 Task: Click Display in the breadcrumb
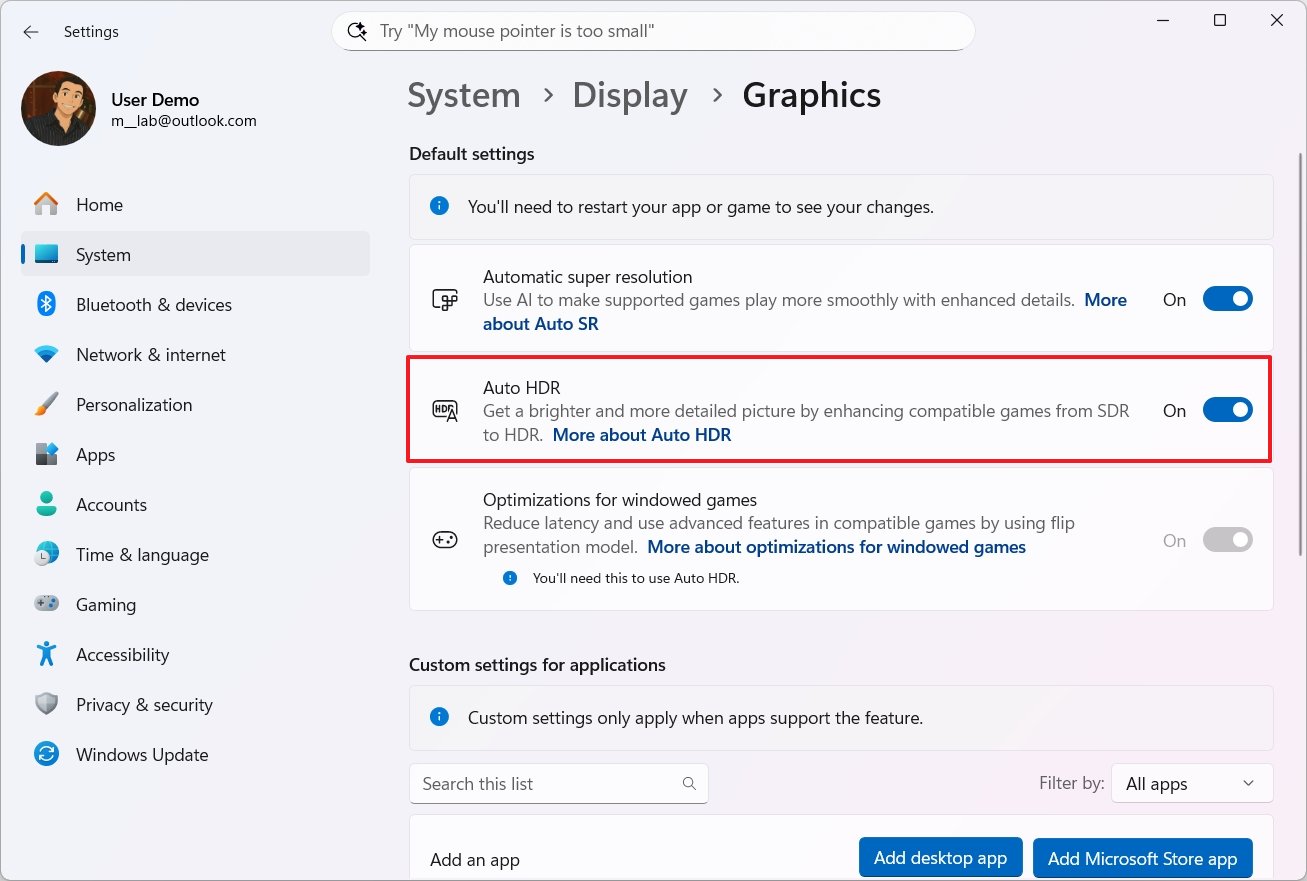pos(630,96)
